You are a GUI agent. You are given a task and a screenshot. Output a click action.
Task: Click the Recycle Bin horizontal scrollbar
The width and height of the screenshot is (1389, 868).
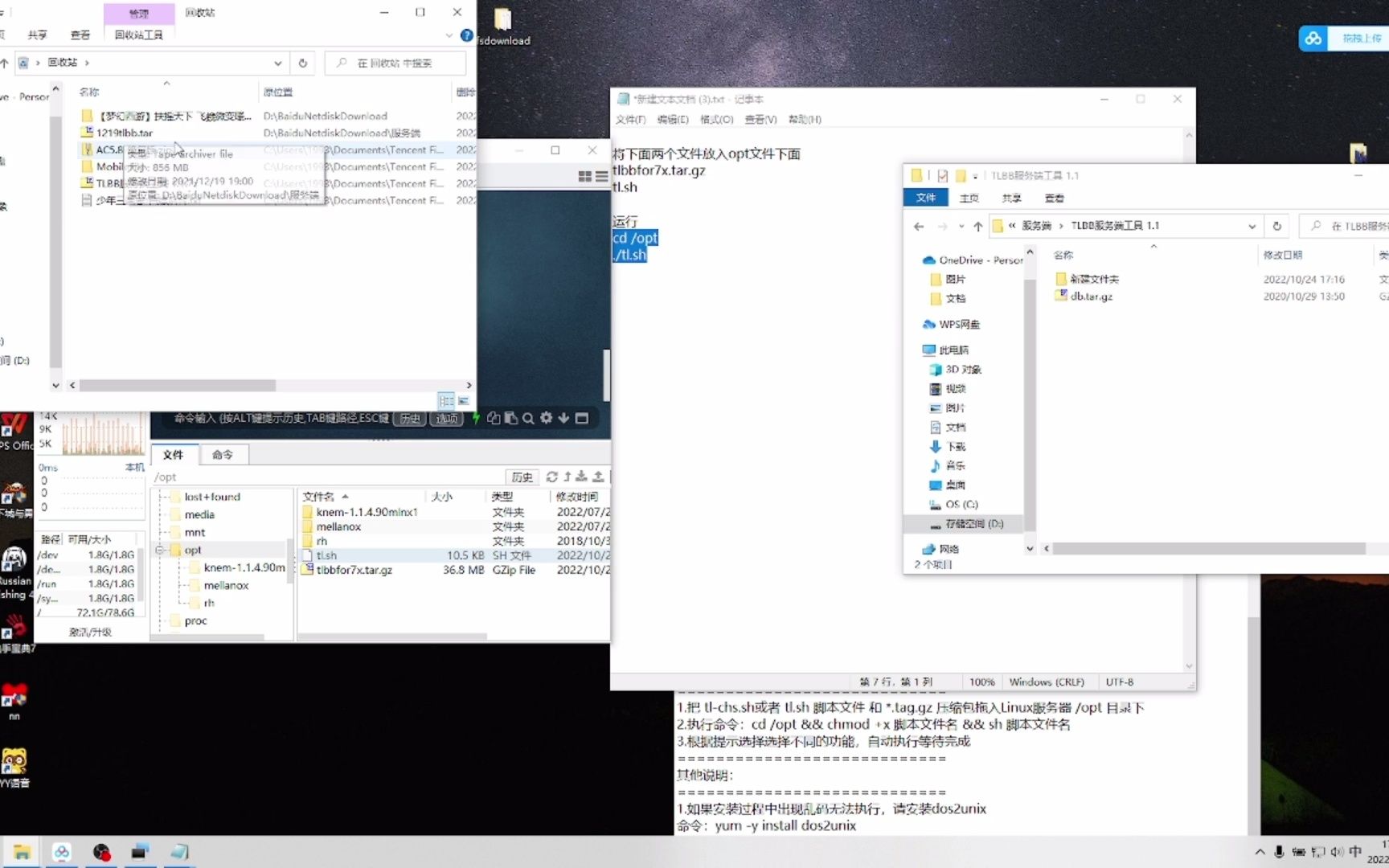point(177,386)
